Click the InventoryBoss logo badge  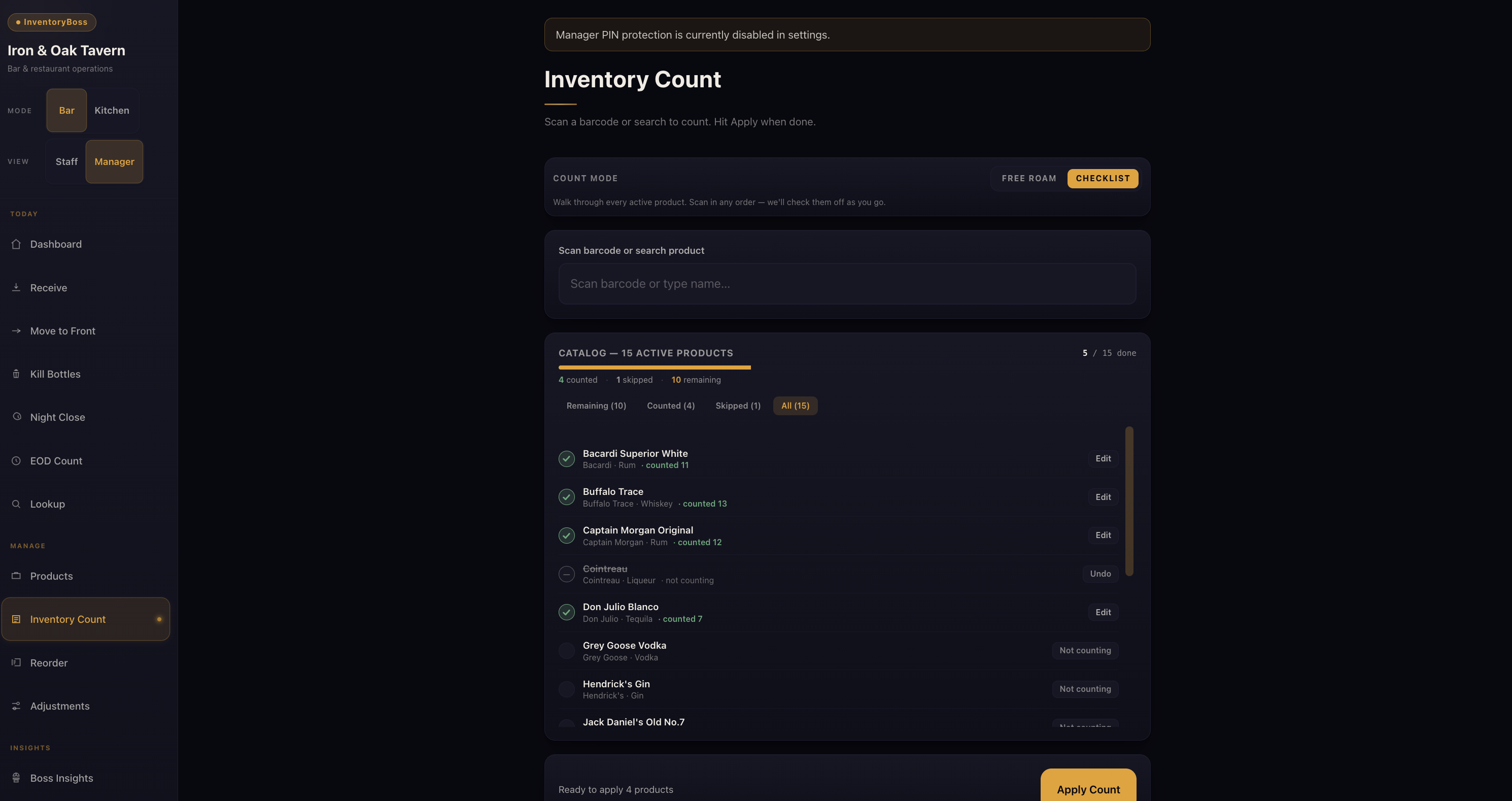pyautogui.click(x=52, y=22)
